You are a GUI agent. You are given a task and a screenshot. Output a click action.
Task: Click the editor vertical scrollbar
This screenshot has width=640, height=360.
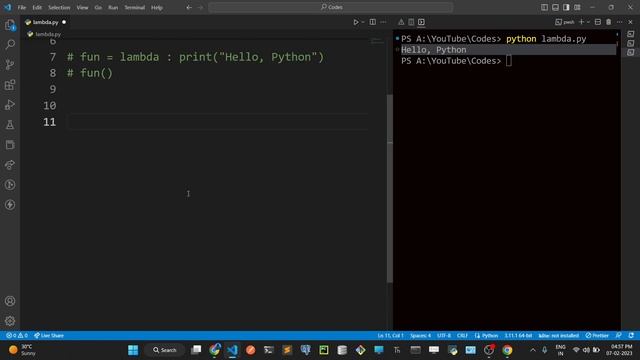click(x=389, y=188)
